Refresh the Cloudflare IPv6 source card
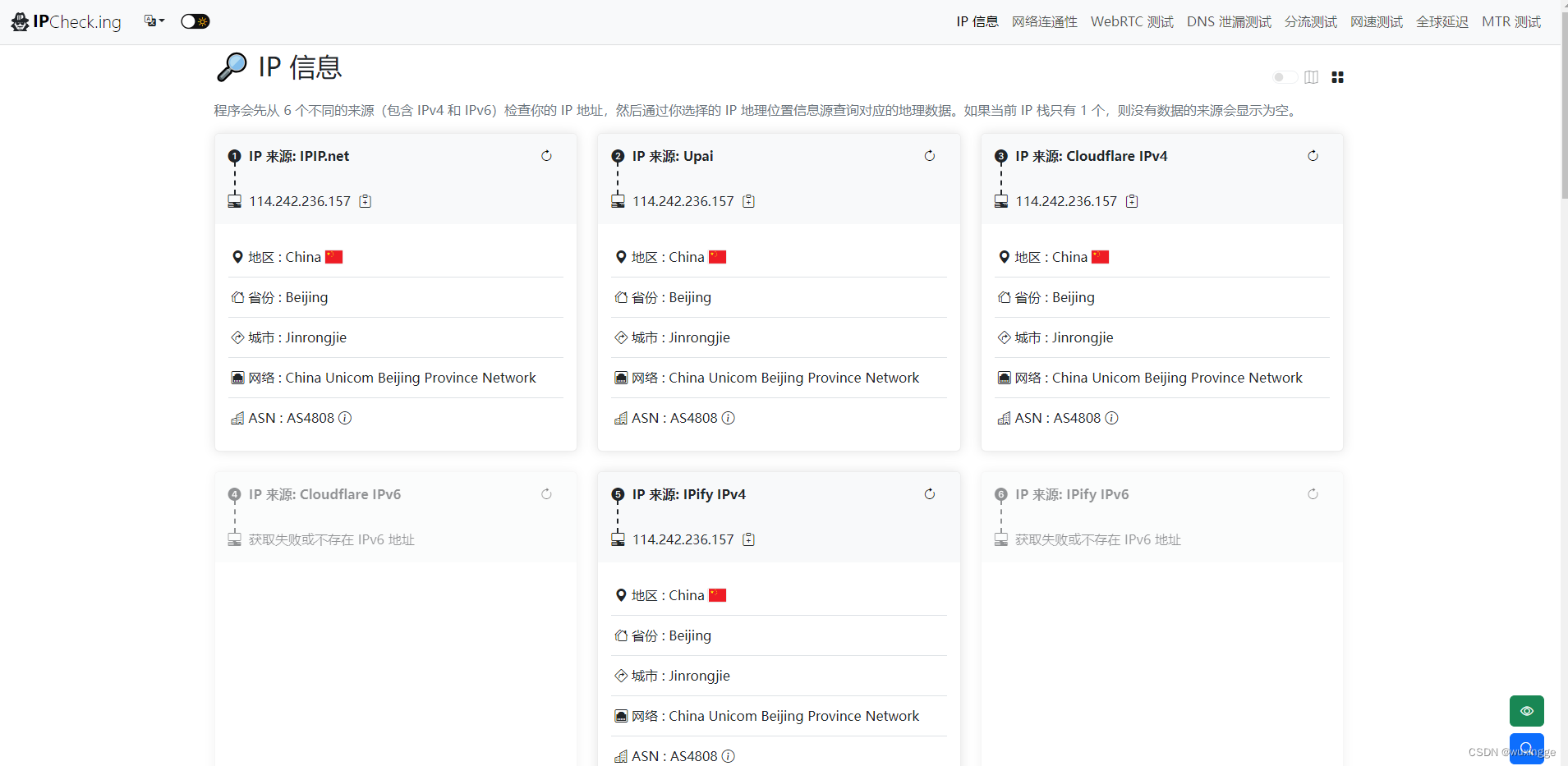 (x=546, y=494)
